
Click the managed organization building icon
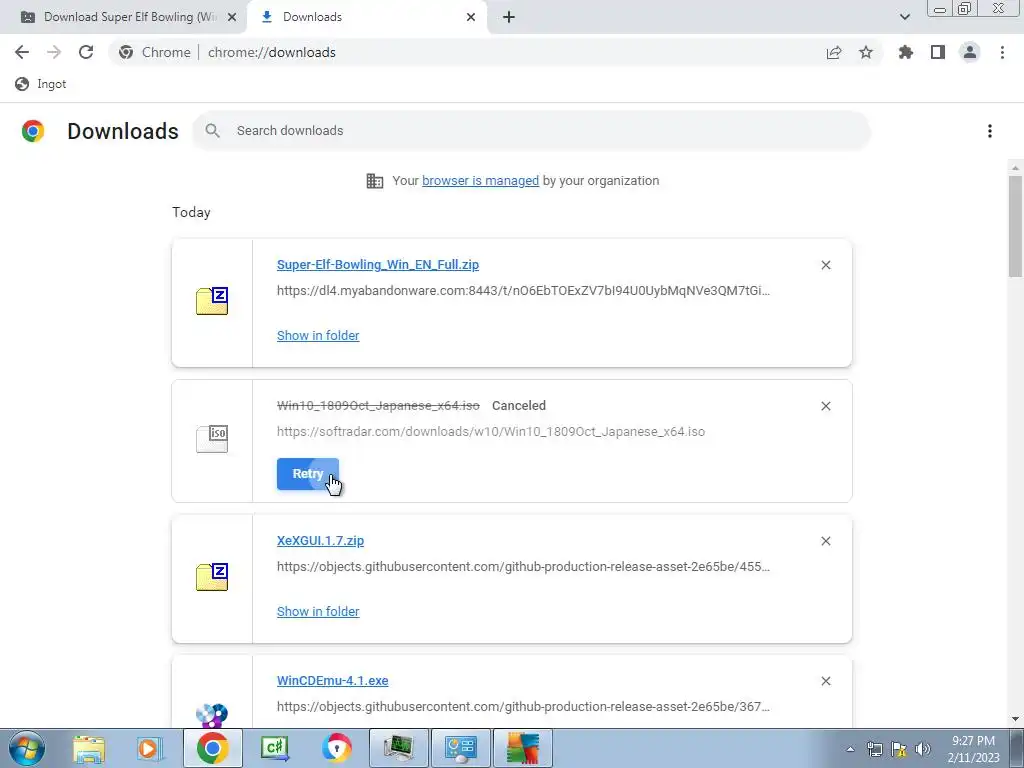(375, 181)
